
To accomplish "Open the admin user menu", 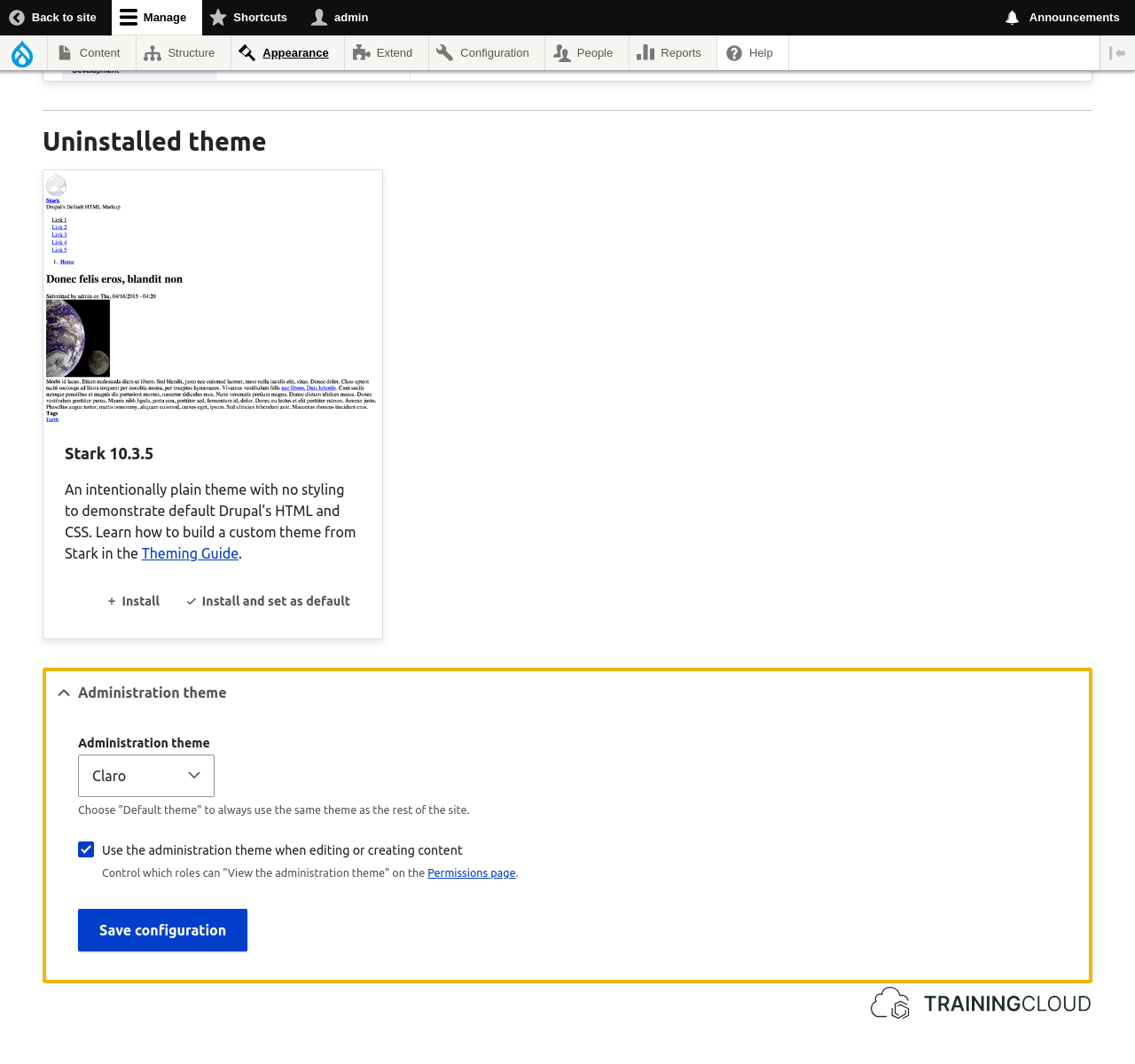I will 340,18.
